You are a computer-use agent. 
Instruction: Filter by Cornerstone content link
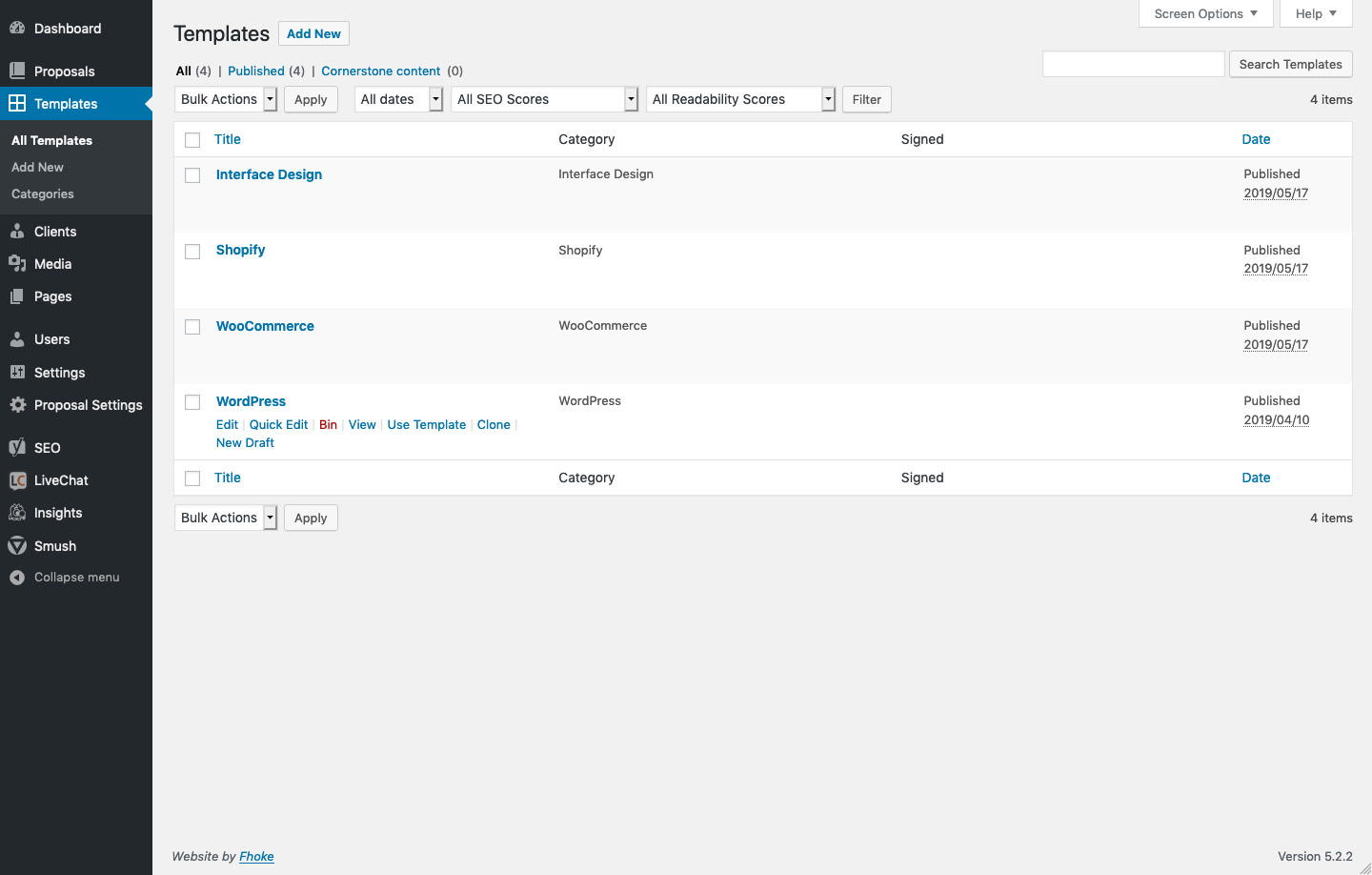[x=381, y=71]
